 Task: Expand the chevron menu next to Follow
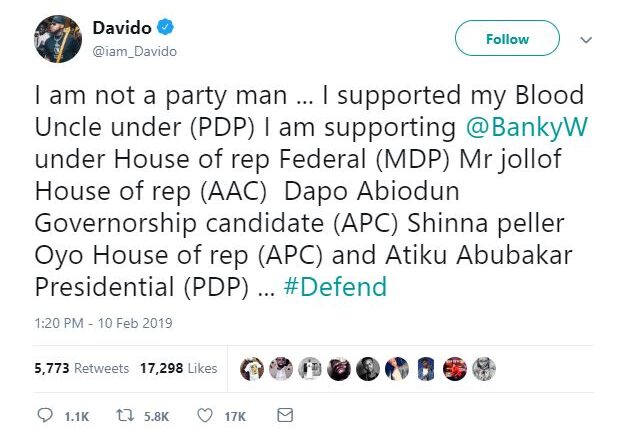[587, 39]
